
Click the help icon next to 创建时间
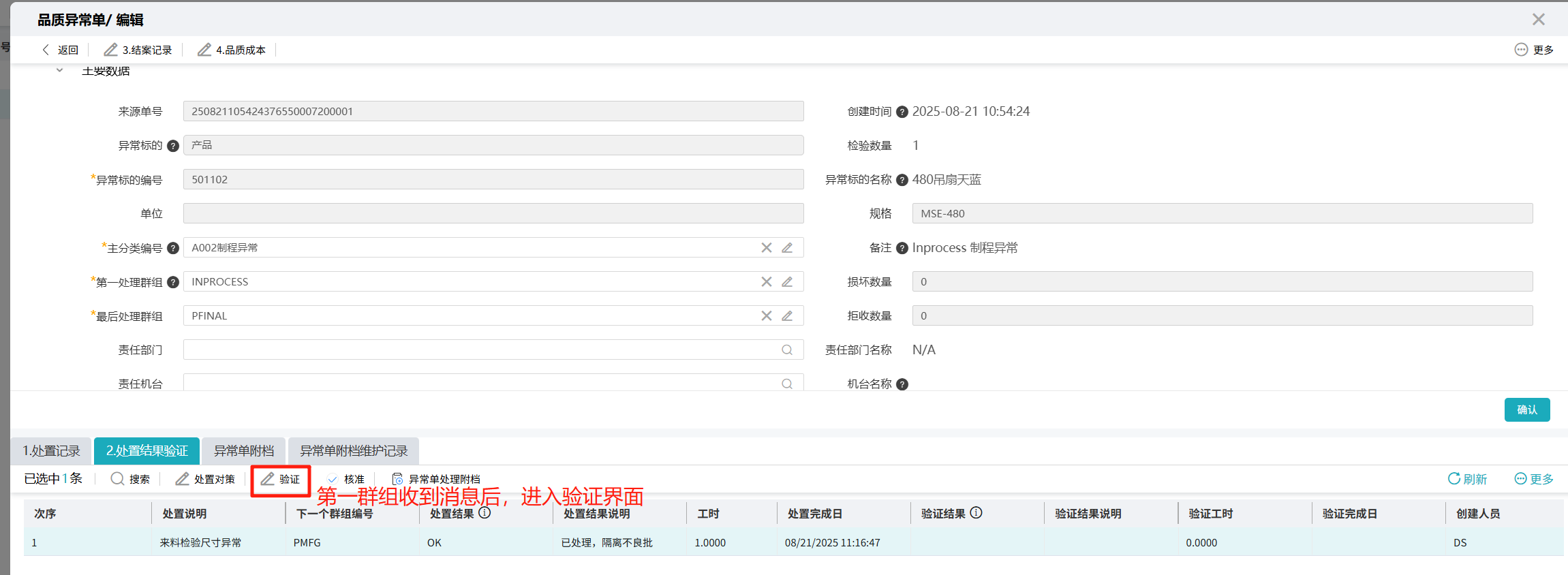pyautogui.click(x=902, y=112)
